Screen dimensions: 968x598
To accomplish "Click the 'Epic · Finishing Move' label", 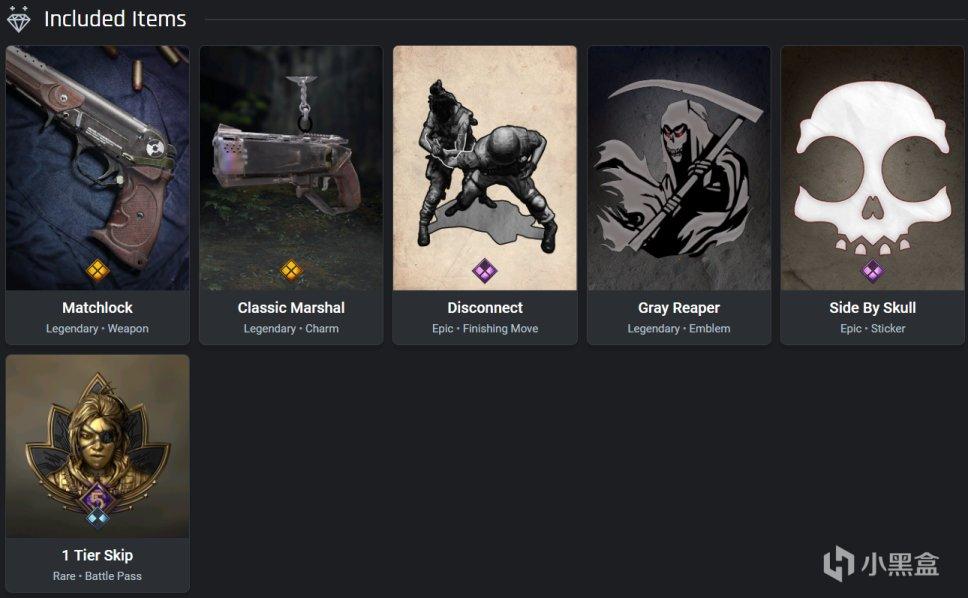I will click(x=485, y=328).
